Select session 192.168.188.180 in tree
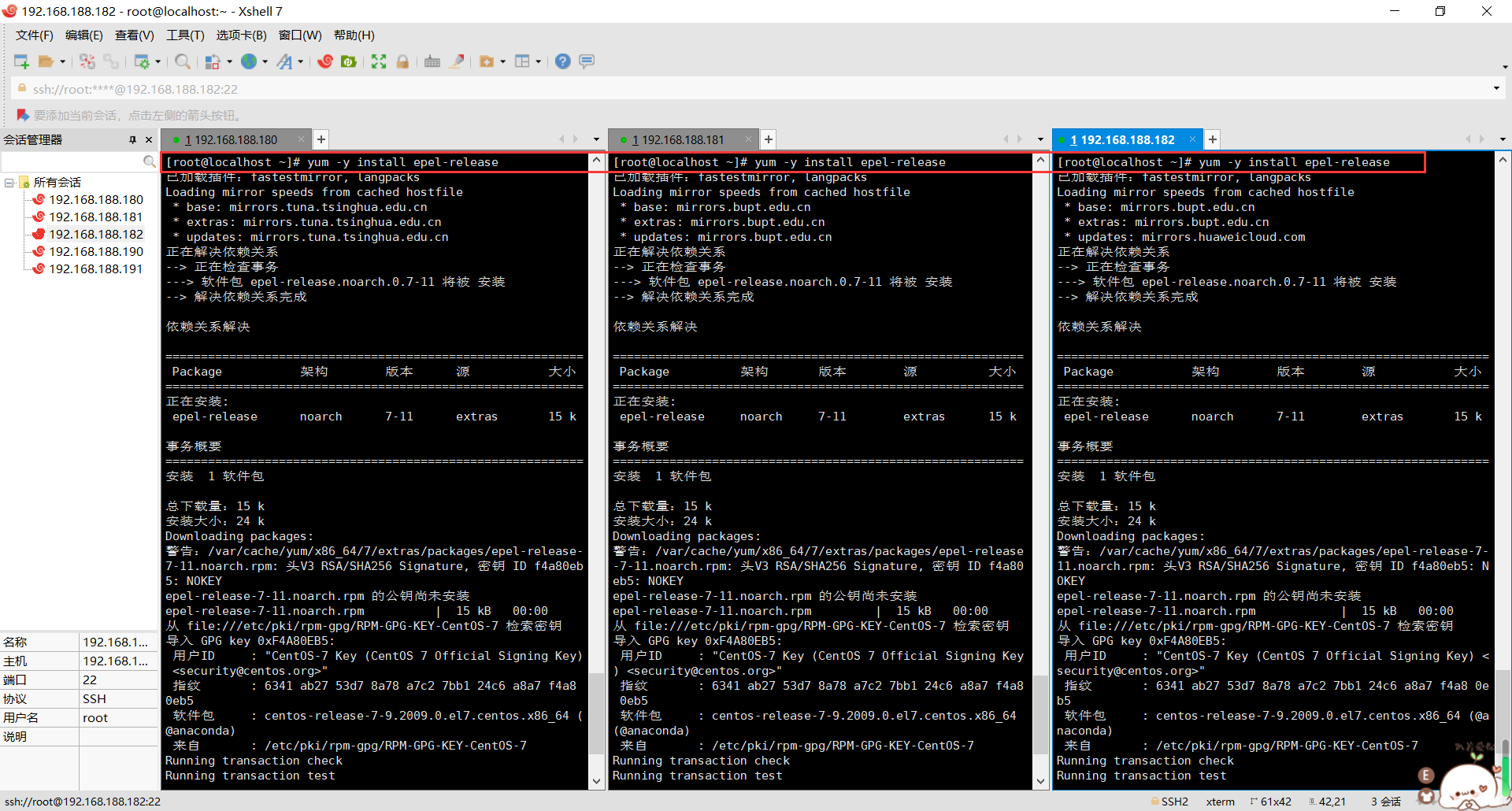The image size is (1512, 811). click(x=96, y=200)
